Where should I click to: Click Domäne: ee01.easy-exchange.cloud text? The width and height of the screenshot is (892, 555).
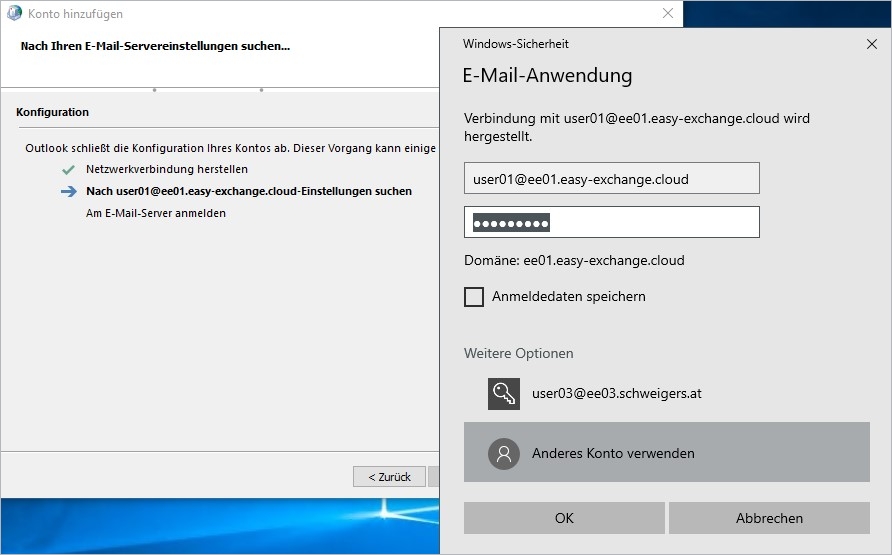click(x=574, y=260)
